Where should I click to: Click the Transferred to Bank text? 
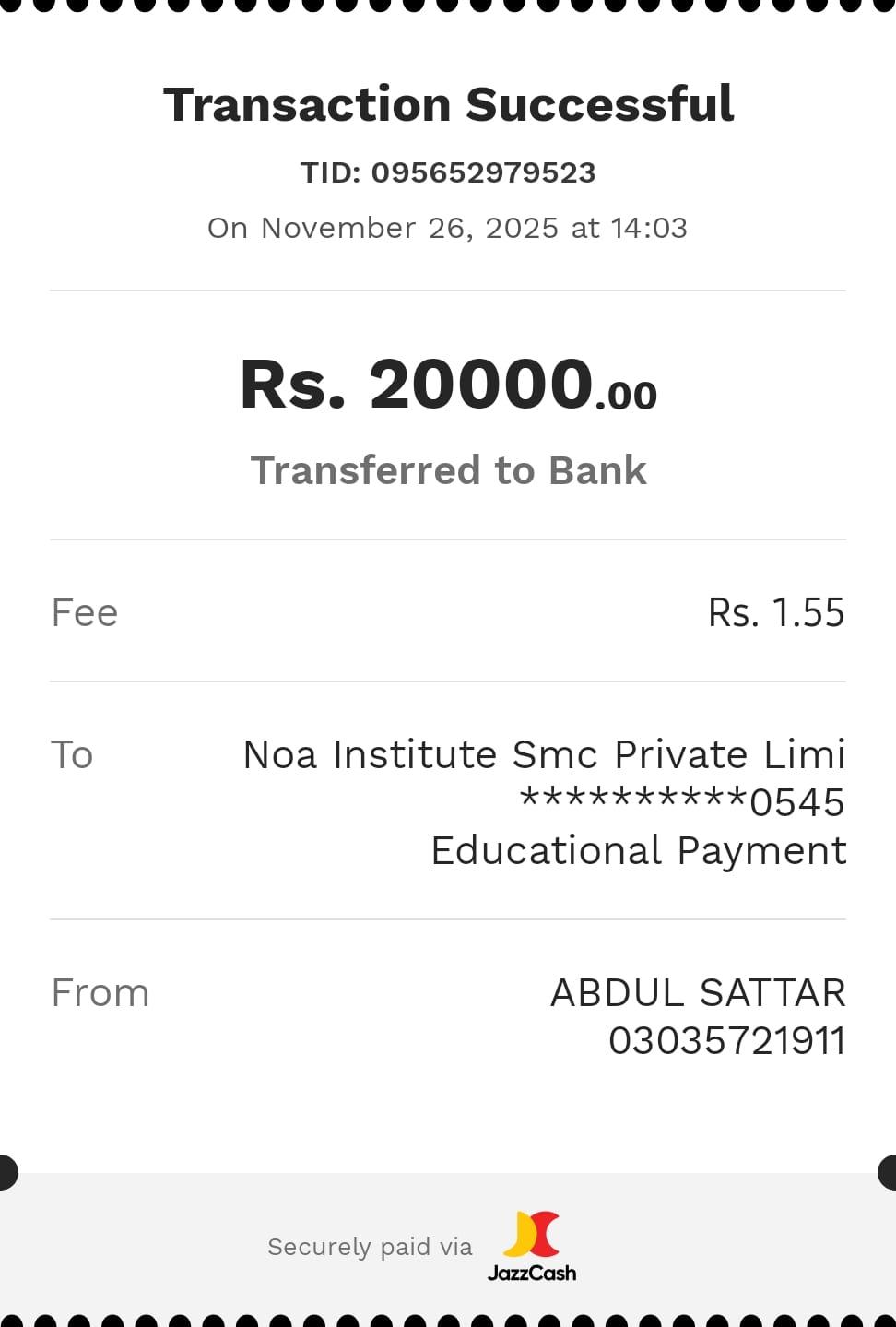448,470
